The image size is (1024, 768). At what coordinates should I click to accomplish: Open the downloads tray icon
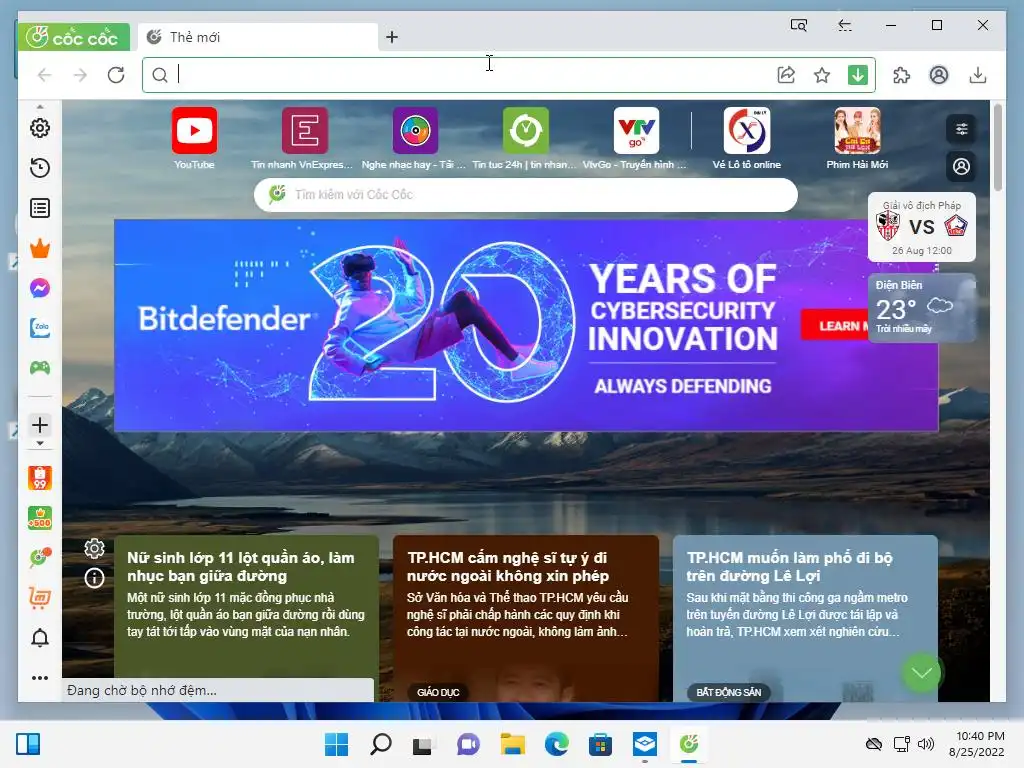pos(978,75)
